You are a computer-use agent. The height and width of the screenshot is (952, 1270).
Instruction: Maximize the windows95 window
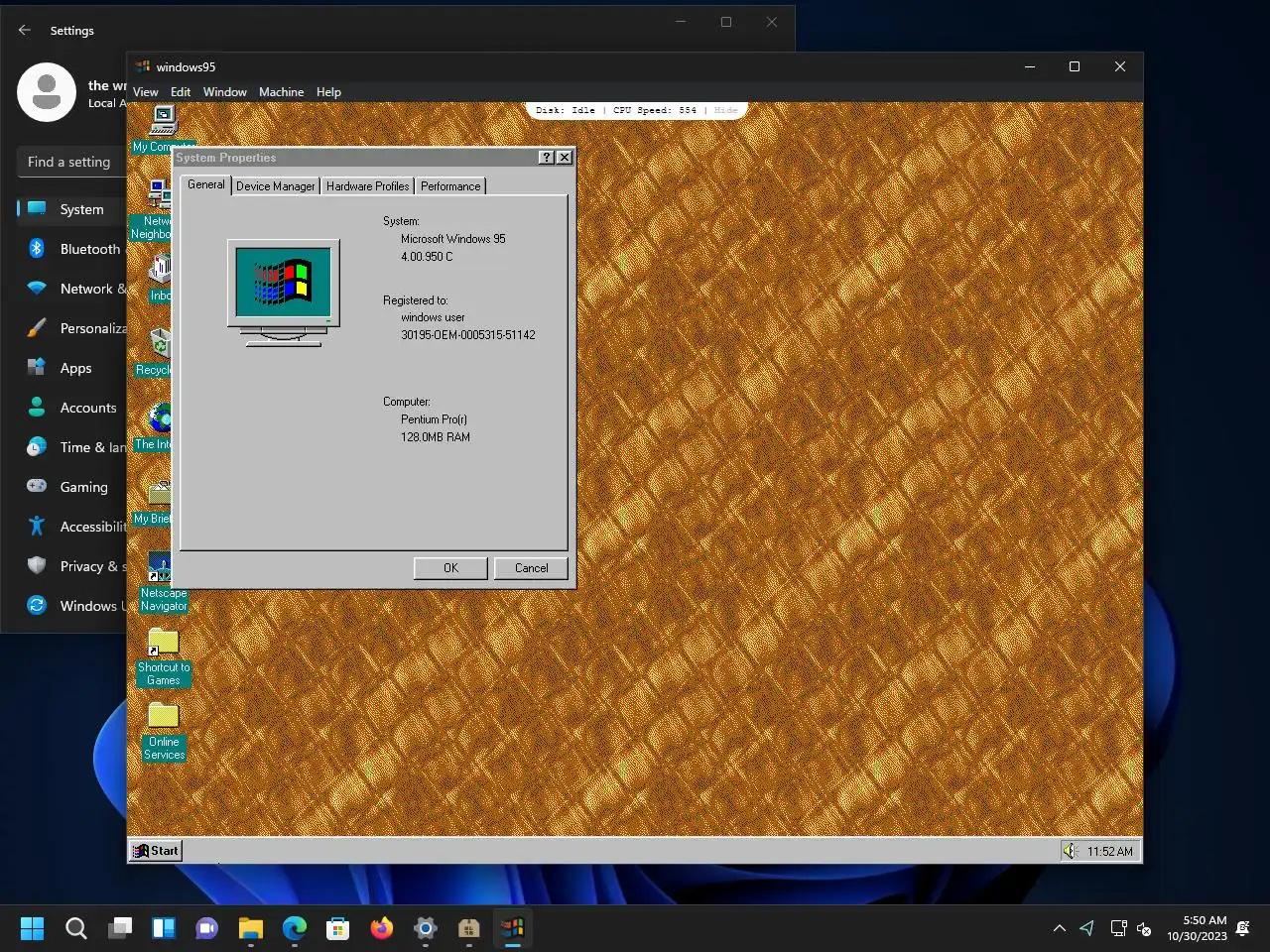click(1074, 66)
